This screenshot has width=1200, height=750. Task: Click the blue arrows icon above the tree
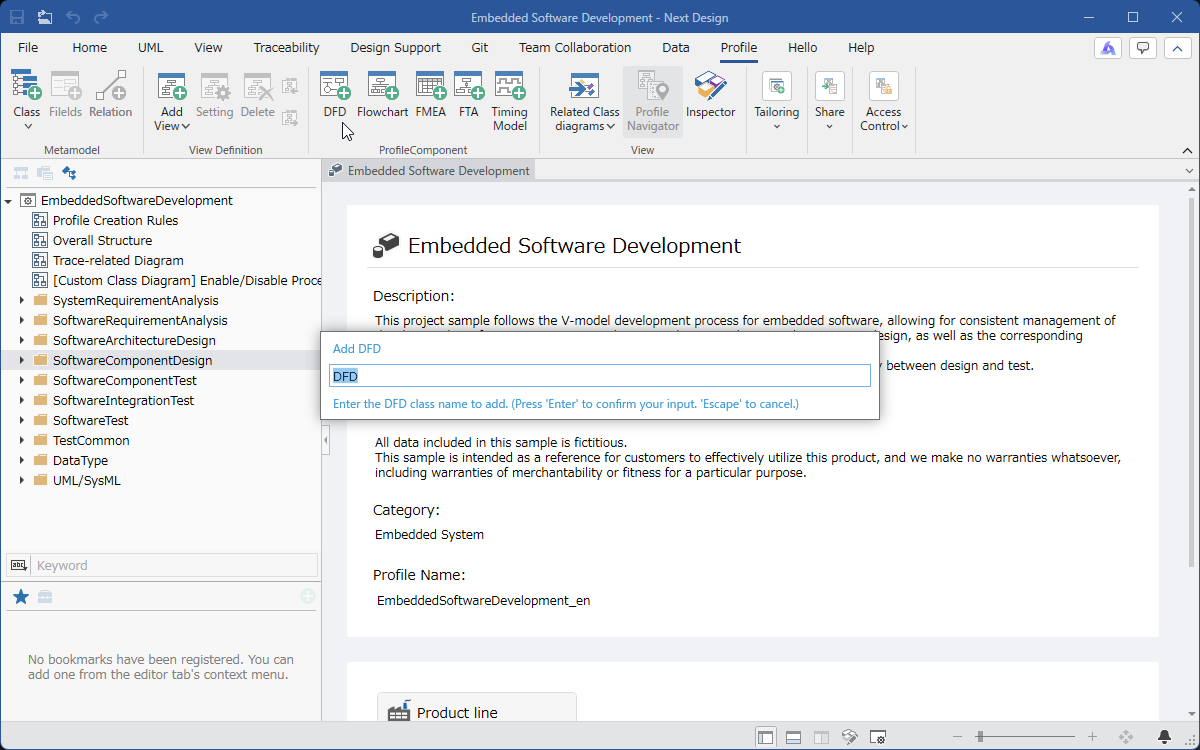pyautogui.click(x=69, y=173)
